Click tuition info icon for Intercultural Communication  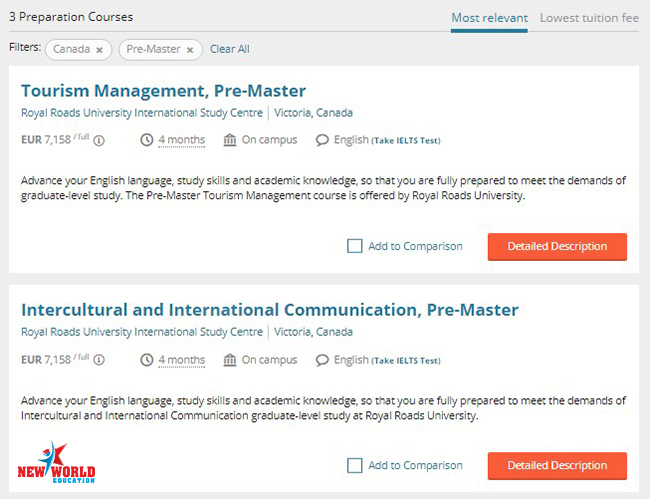pyautogui.click(x=99, y=360)
